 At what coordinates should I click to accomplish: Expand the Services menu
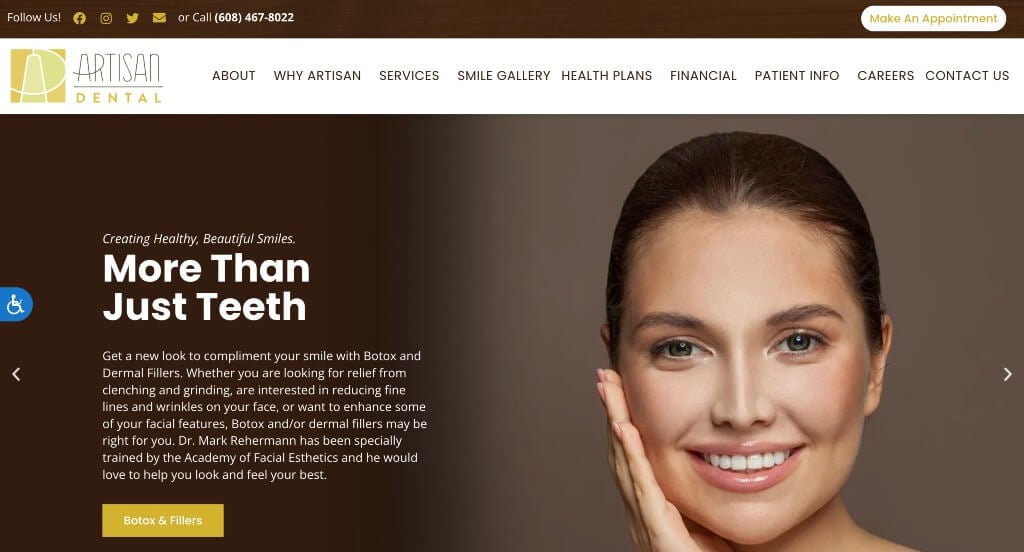[x=409, y=76]
